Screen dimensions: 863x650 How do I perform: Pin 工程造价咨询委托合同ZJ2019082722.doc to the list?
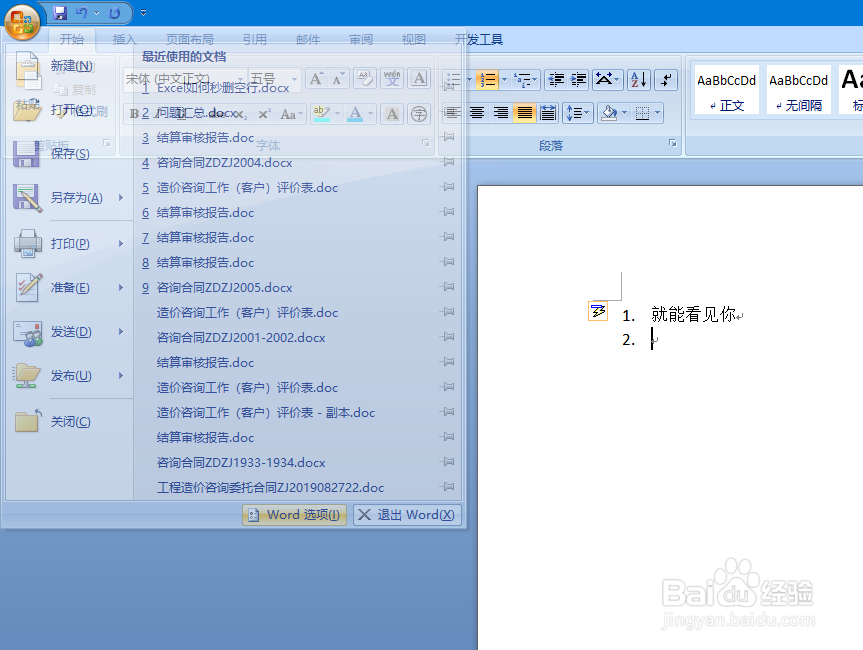449,487
